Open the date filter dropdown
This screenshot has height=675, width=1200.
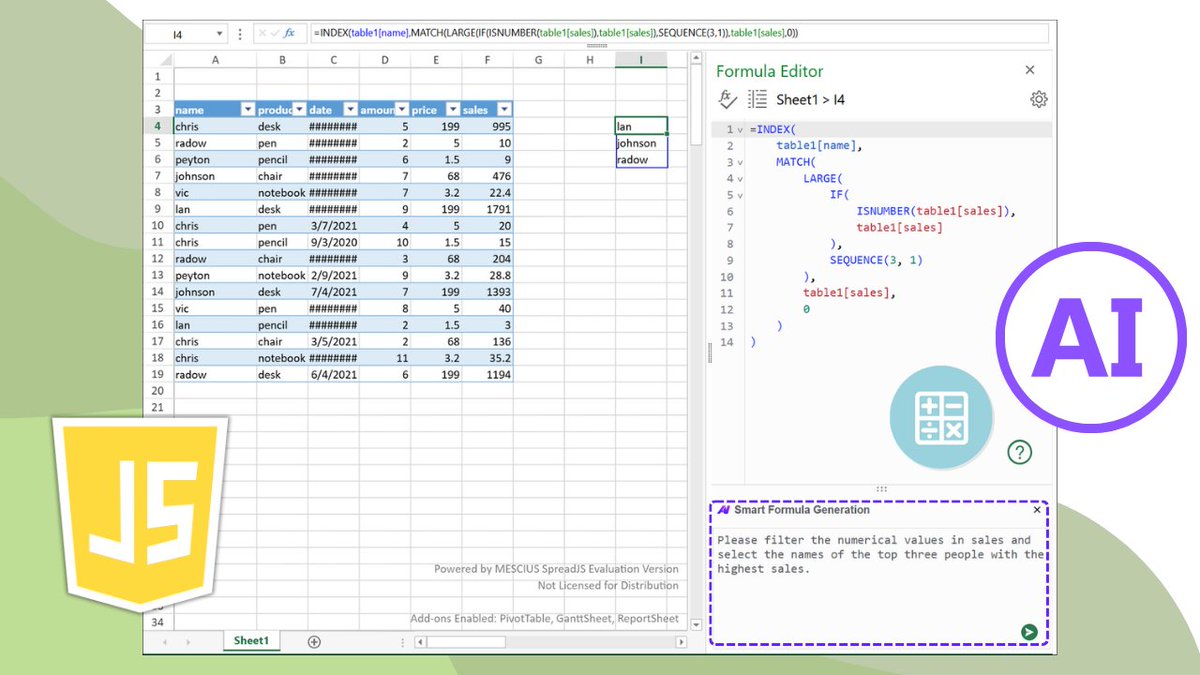point(350,110)
